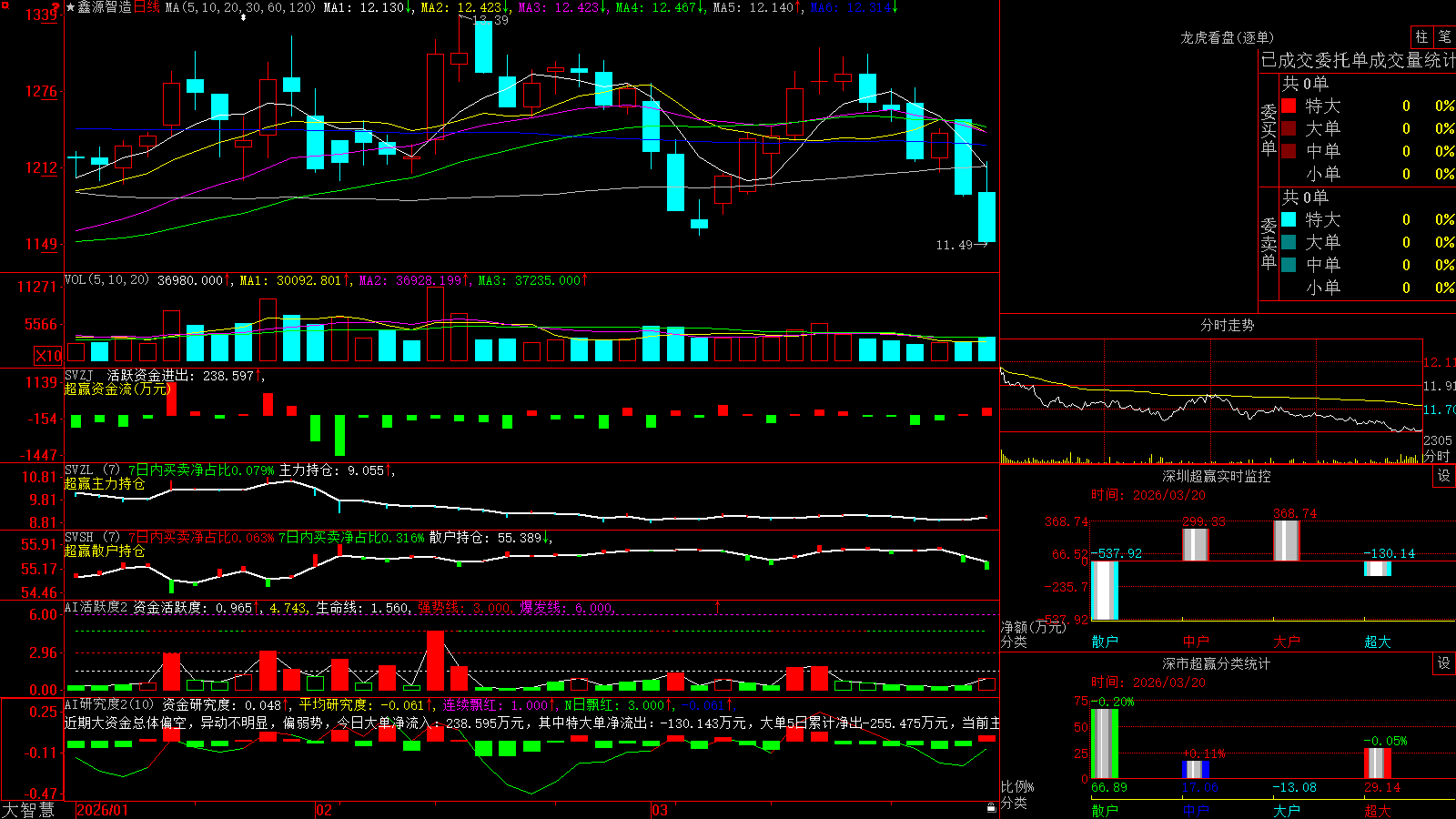Click the MA(5,10,20,30,60,120) parameter label
Image resolution: width=1456 pixels, height=819 pixels.
240,7
